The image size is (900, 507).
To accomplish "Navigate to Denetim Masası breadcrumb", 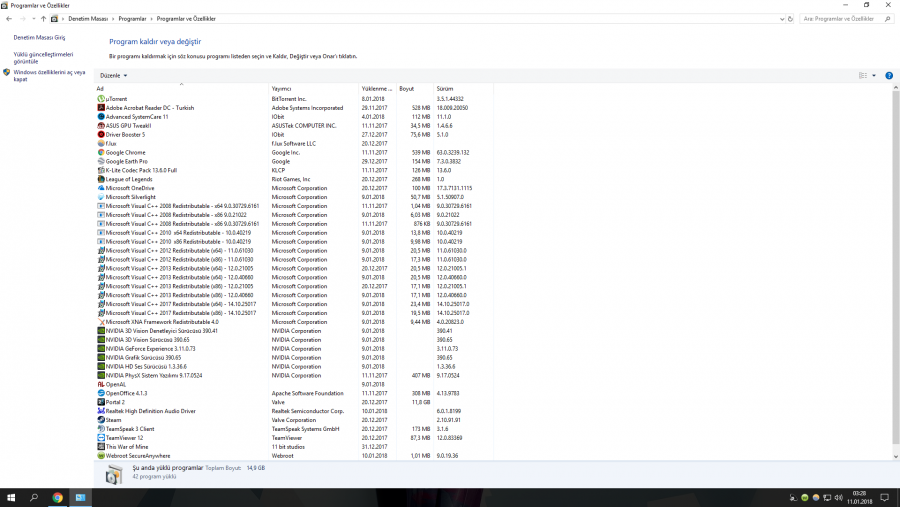I will (88, 19).
